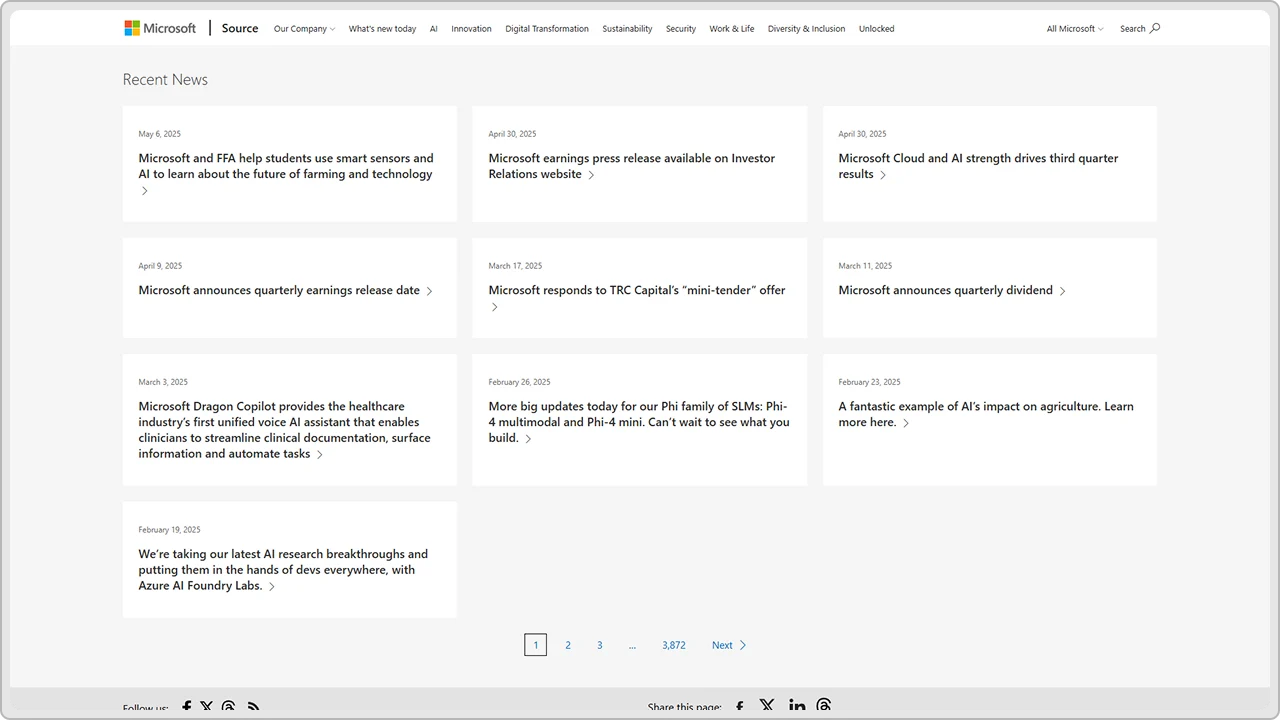
Task: Click the May 6, 2025 date
Action: 160,134
